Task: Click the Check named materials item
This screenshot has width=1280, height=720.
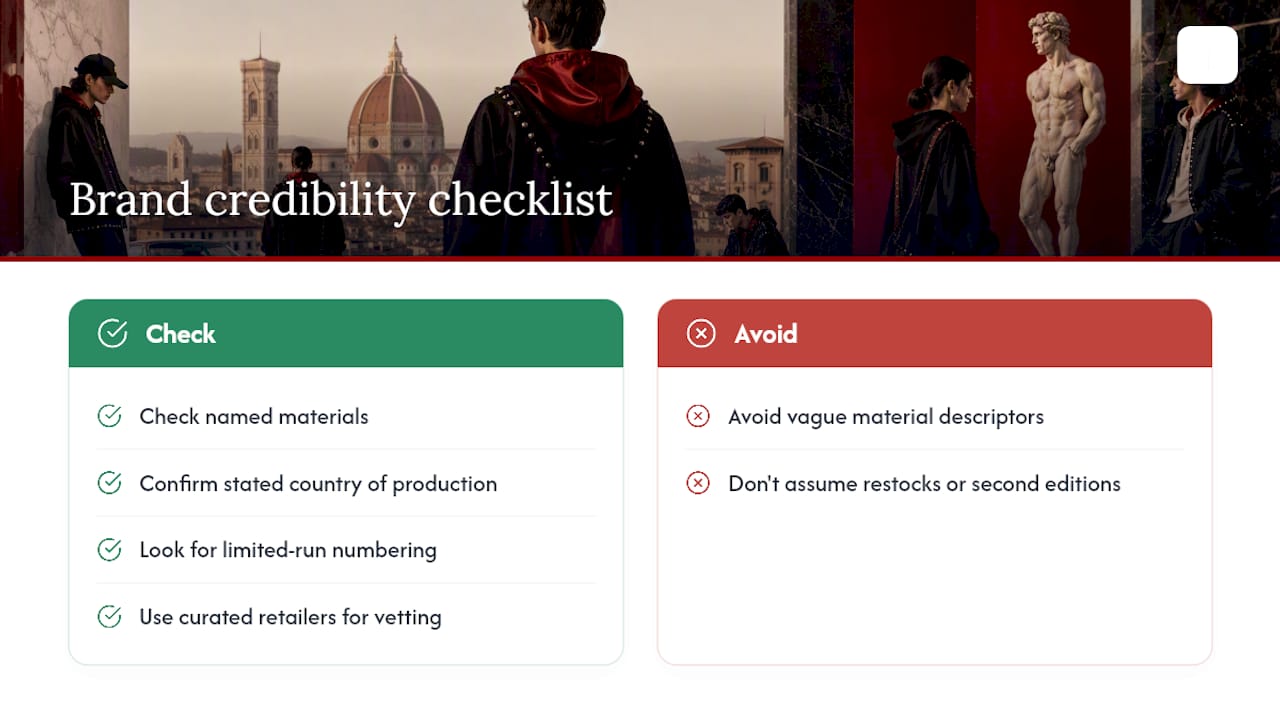Action: [254, 417]
